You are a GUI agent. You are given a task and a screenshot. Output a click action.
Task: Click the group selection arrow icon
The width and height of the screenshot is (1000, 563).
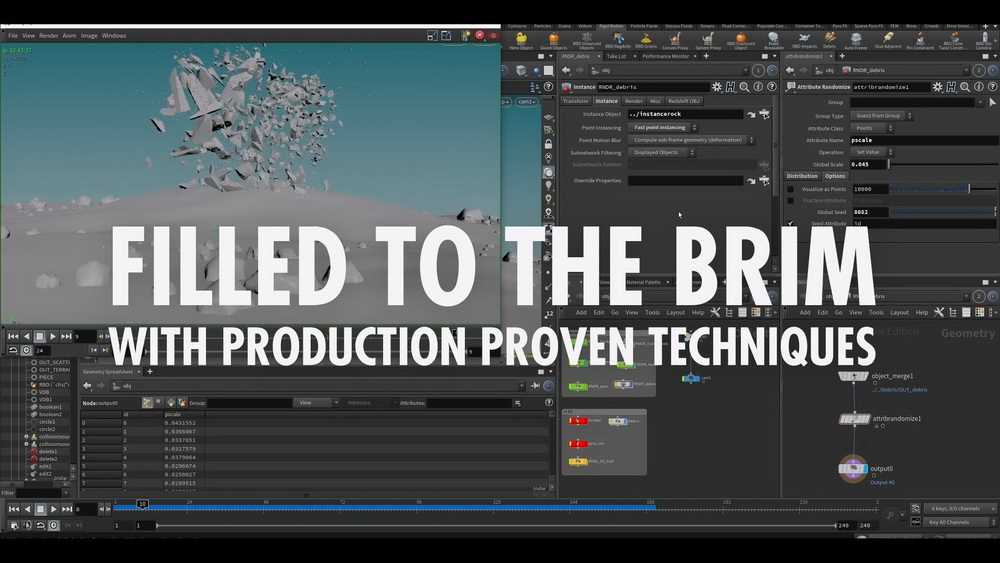(x=992, y=102)
